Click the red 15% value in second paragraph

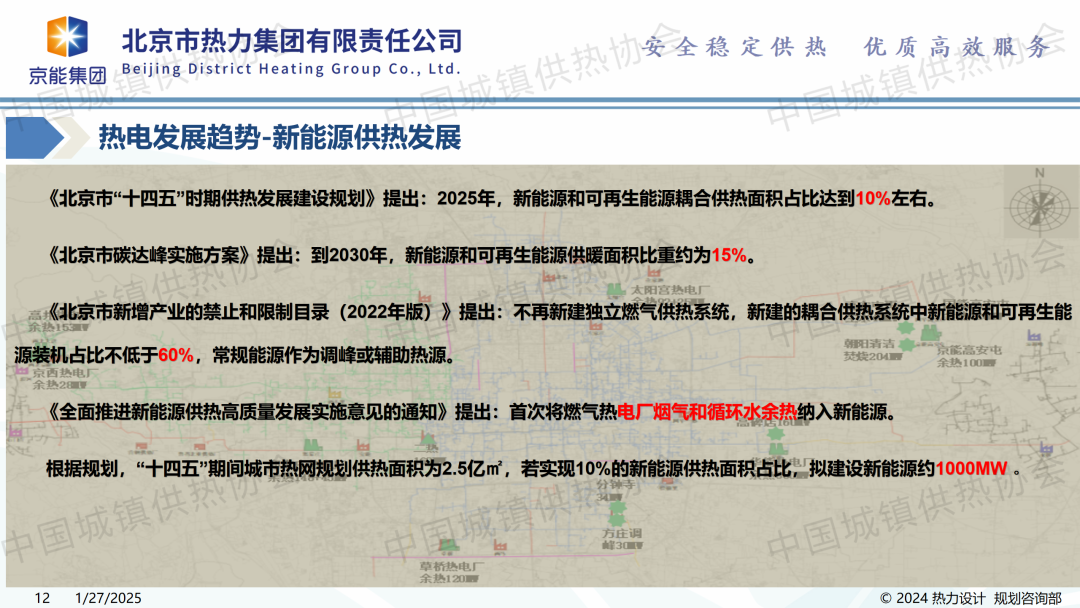click(x=729, y=255)
